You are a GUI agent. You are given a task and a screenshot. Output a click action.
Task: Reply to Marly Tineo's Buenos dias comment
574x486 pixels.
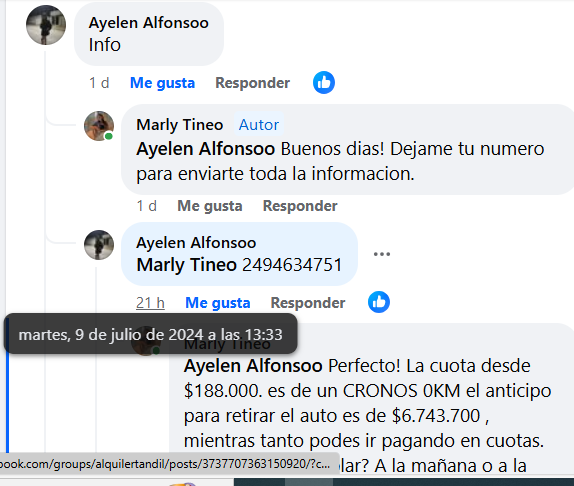[x=300, y=206]
